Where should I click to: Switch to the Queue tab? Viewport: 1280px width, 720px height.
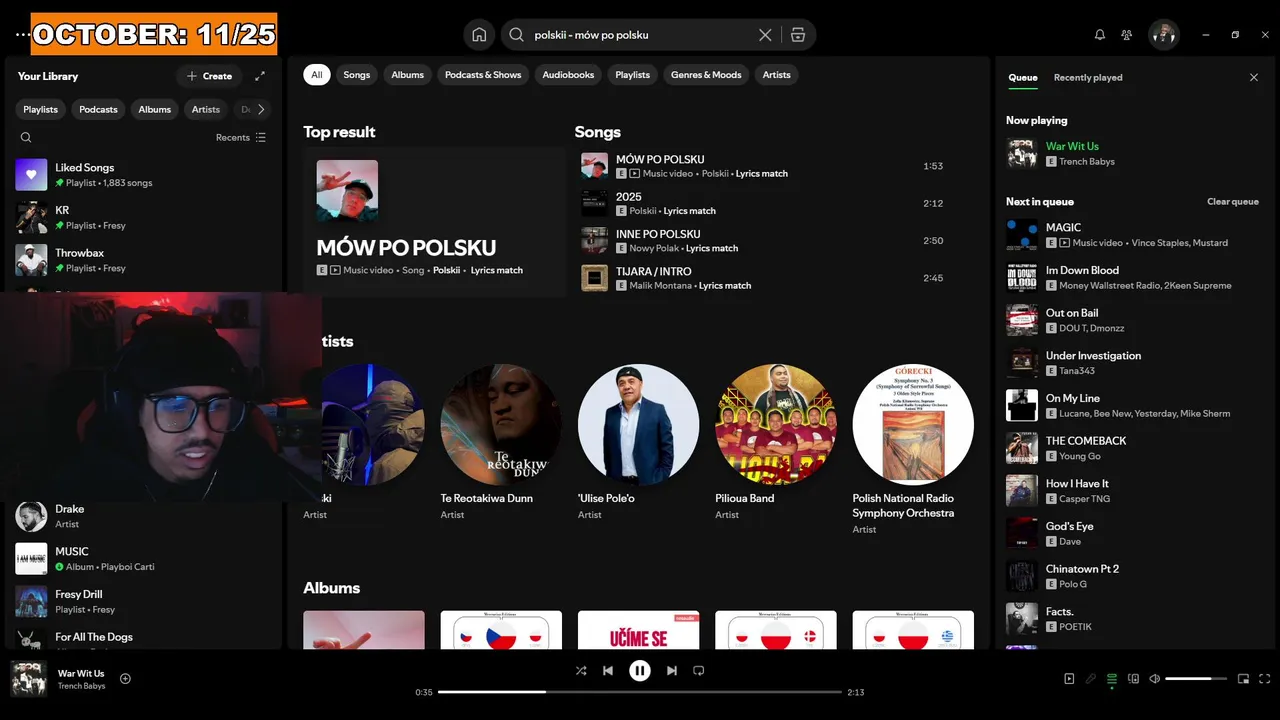tap(1023, 78)
